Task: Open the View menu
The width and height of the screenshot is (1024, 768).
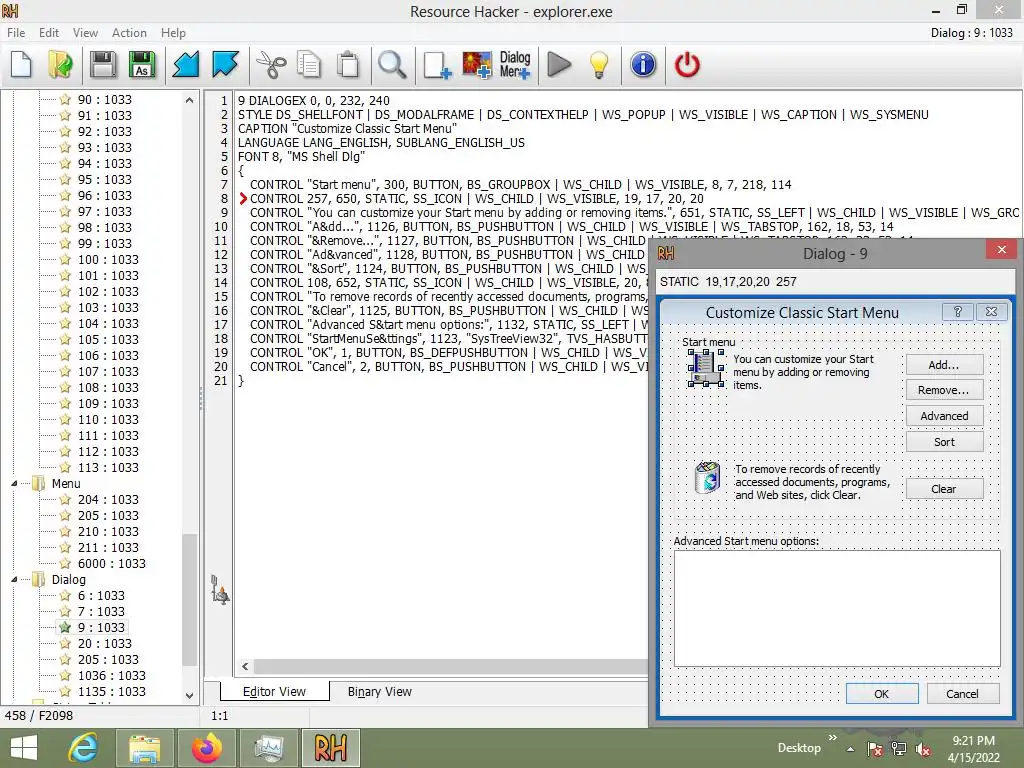Action: coord(85,33)
